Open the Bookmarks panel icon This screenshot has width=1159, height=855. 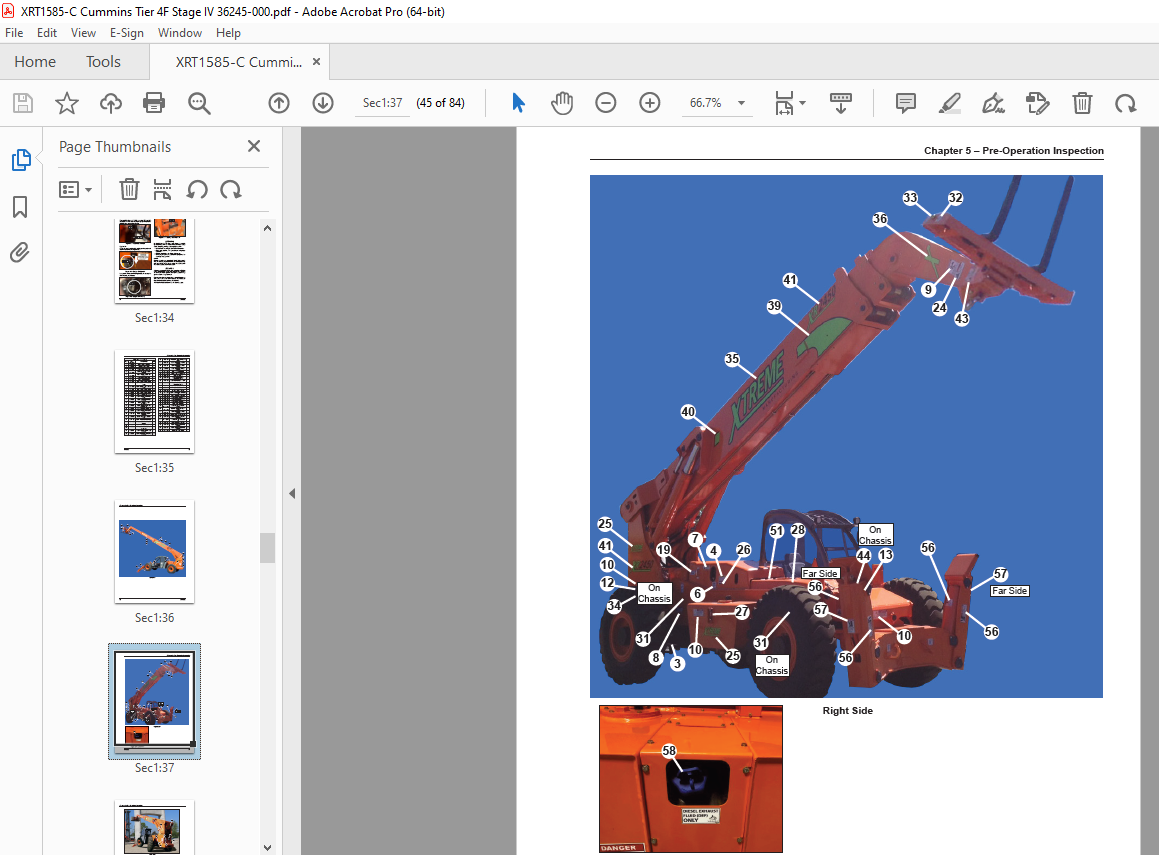point(20,207)
